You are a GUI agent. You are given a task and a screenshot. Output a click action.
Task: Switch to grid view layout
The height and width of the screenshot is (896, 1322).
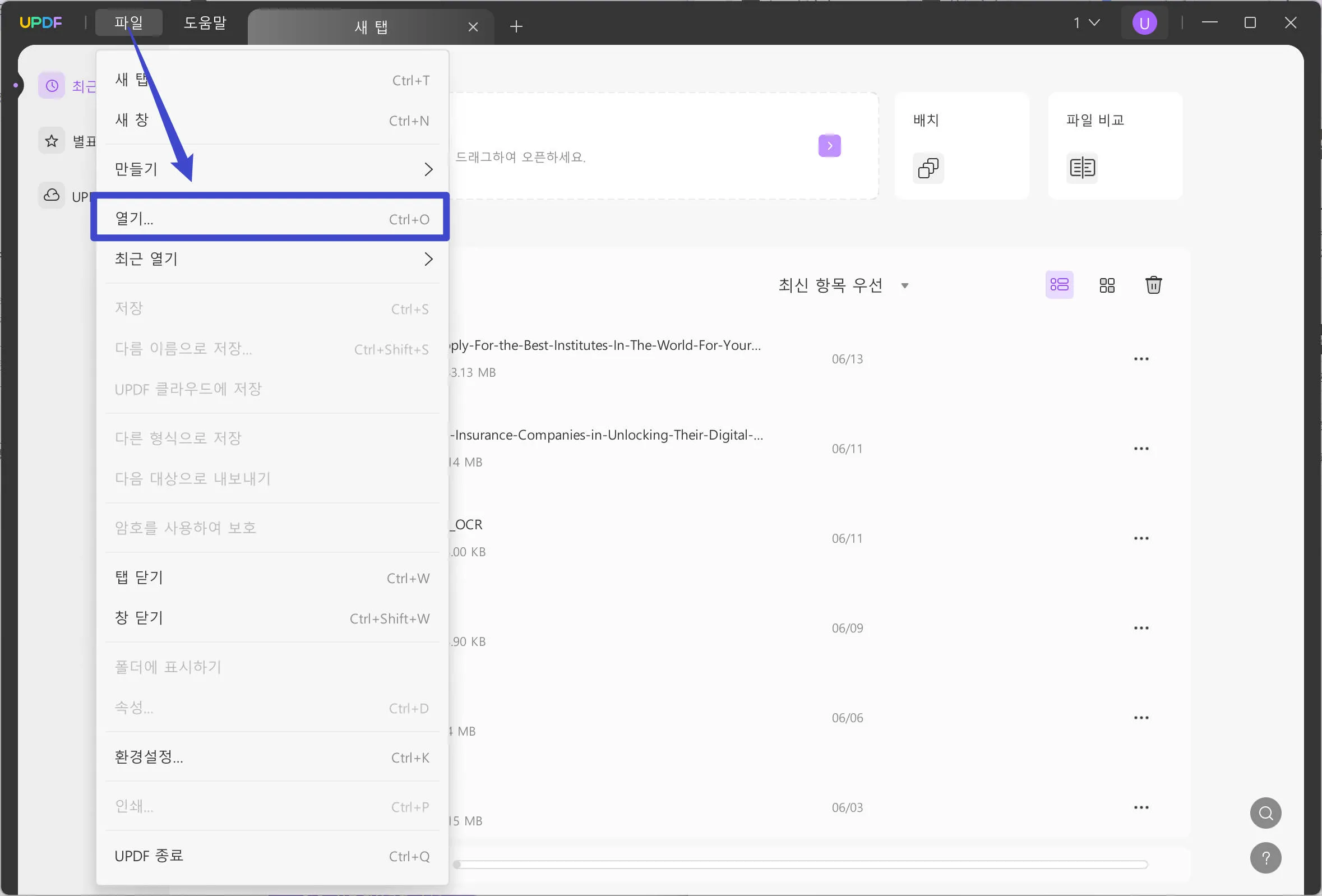(1107, 285)
